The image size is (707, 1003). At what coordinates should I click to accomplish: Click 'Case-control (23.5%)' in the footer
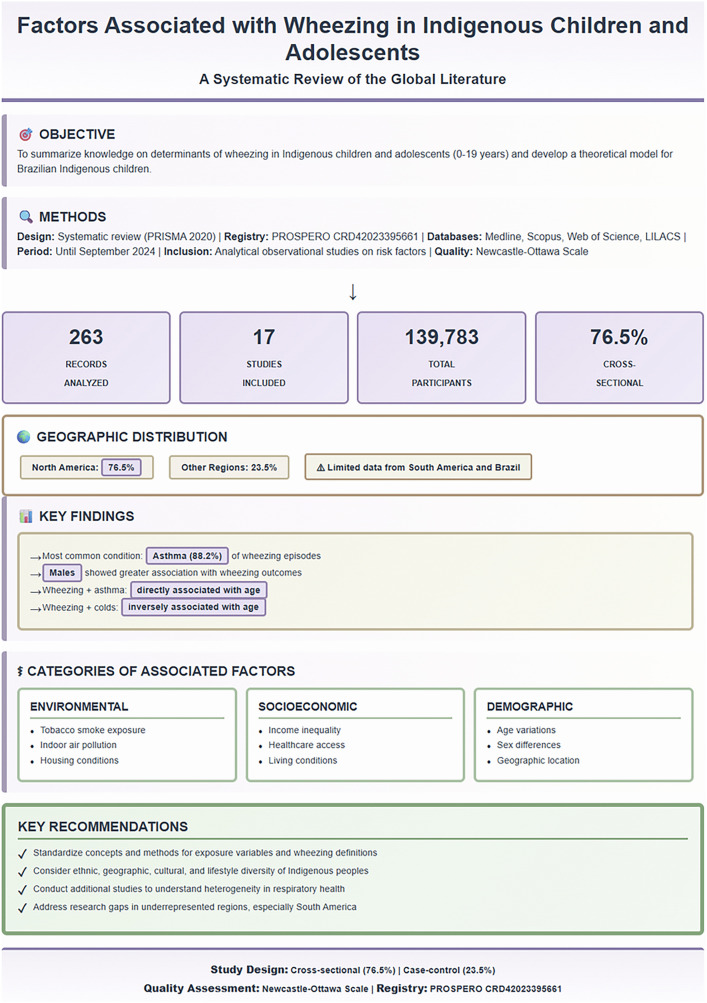(x=449, y=970)
